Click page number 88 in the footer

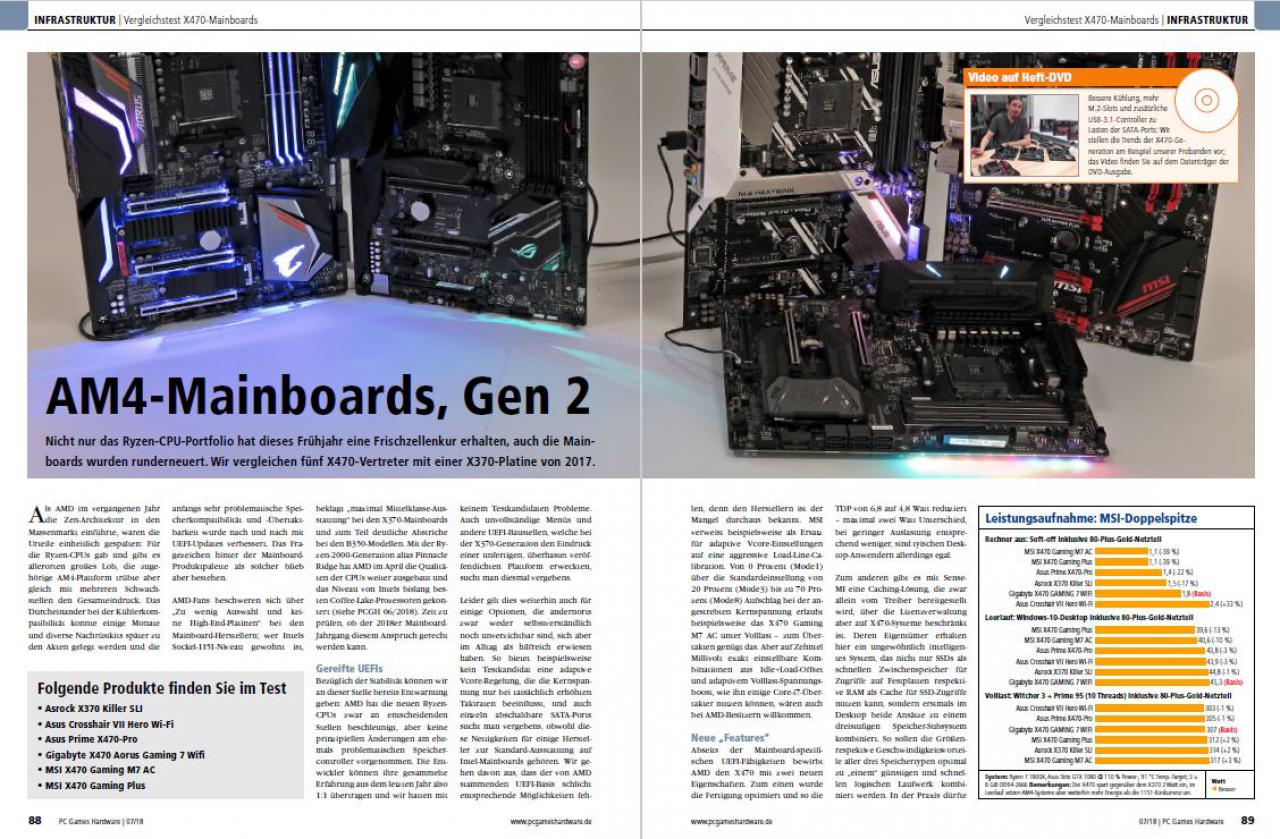coord(35,821)
